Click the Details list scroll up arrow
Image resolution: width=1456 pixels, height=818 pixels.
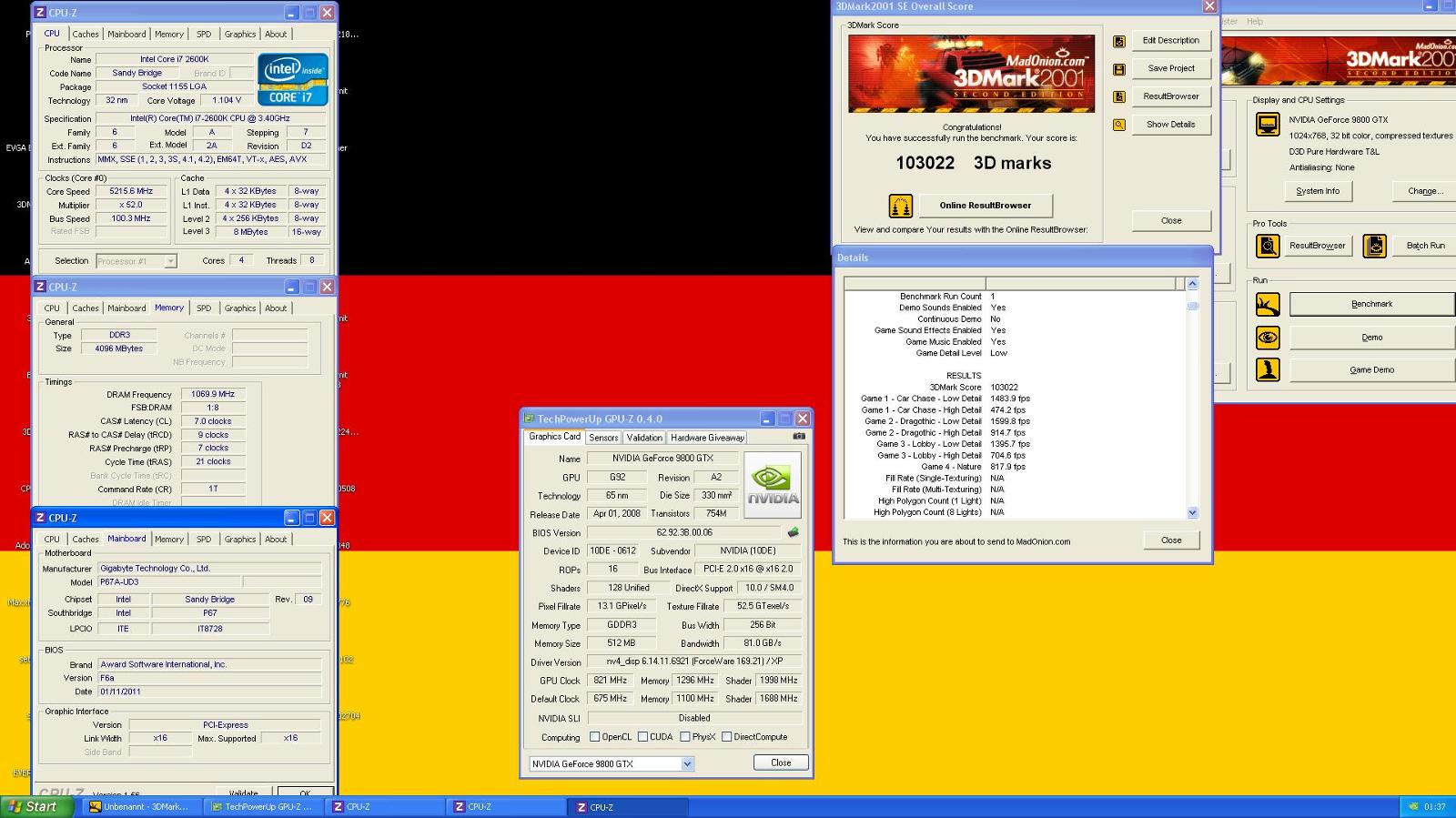pos(1192,284)
